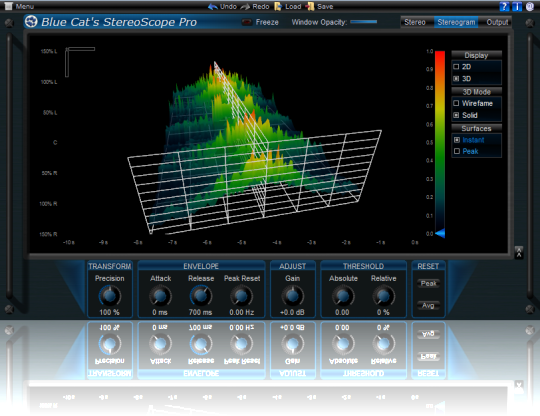Image resolution: width=540 pixels, height=416 pixels.
Task: Switch to the Stereogram tab
Action: pos(456,22)
